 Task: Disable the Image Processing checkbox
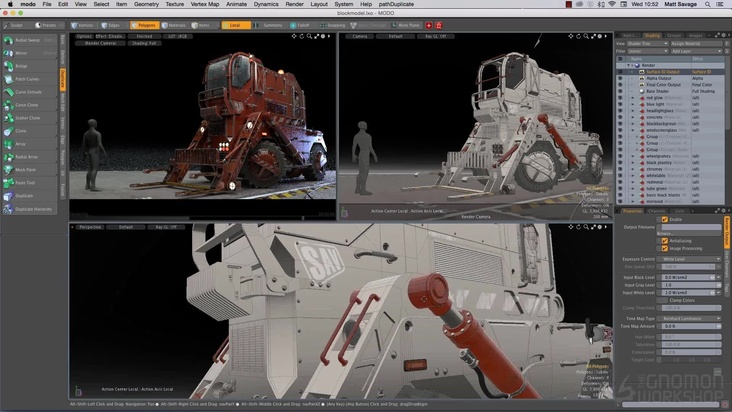663,247
